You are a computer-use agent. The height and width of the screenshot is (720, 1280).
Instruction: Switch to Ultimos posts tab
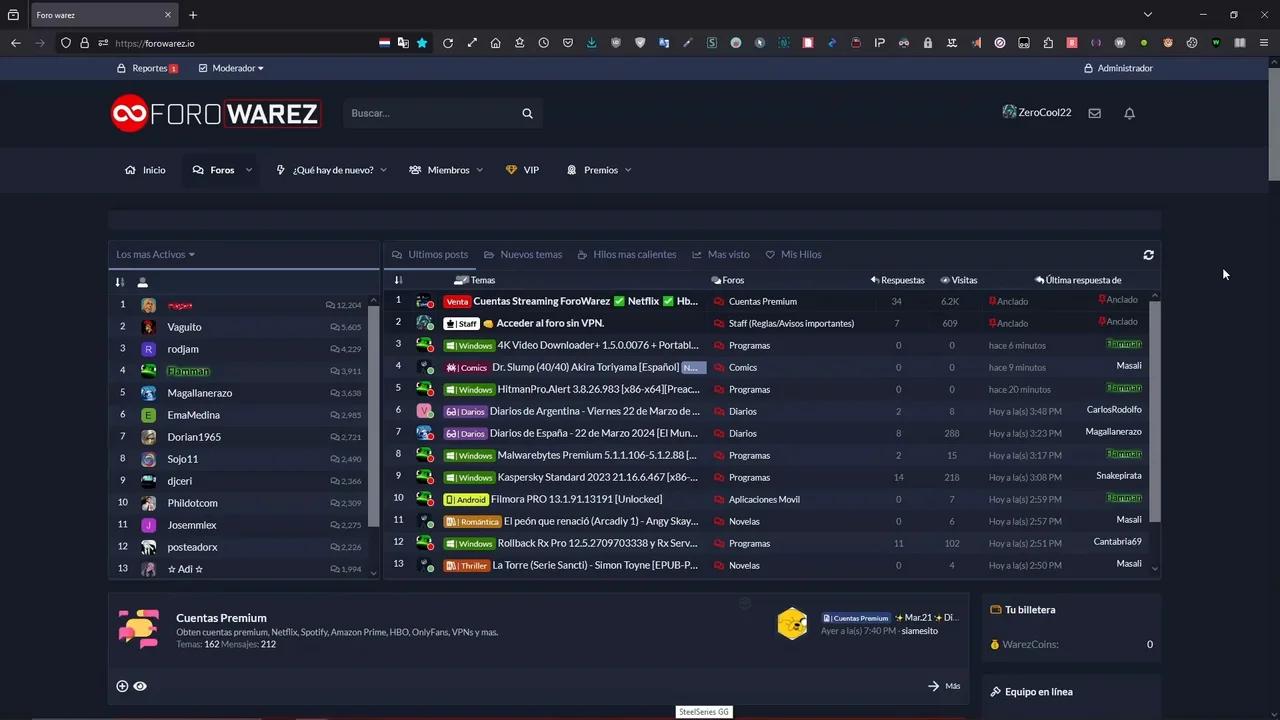pos(430,254)
